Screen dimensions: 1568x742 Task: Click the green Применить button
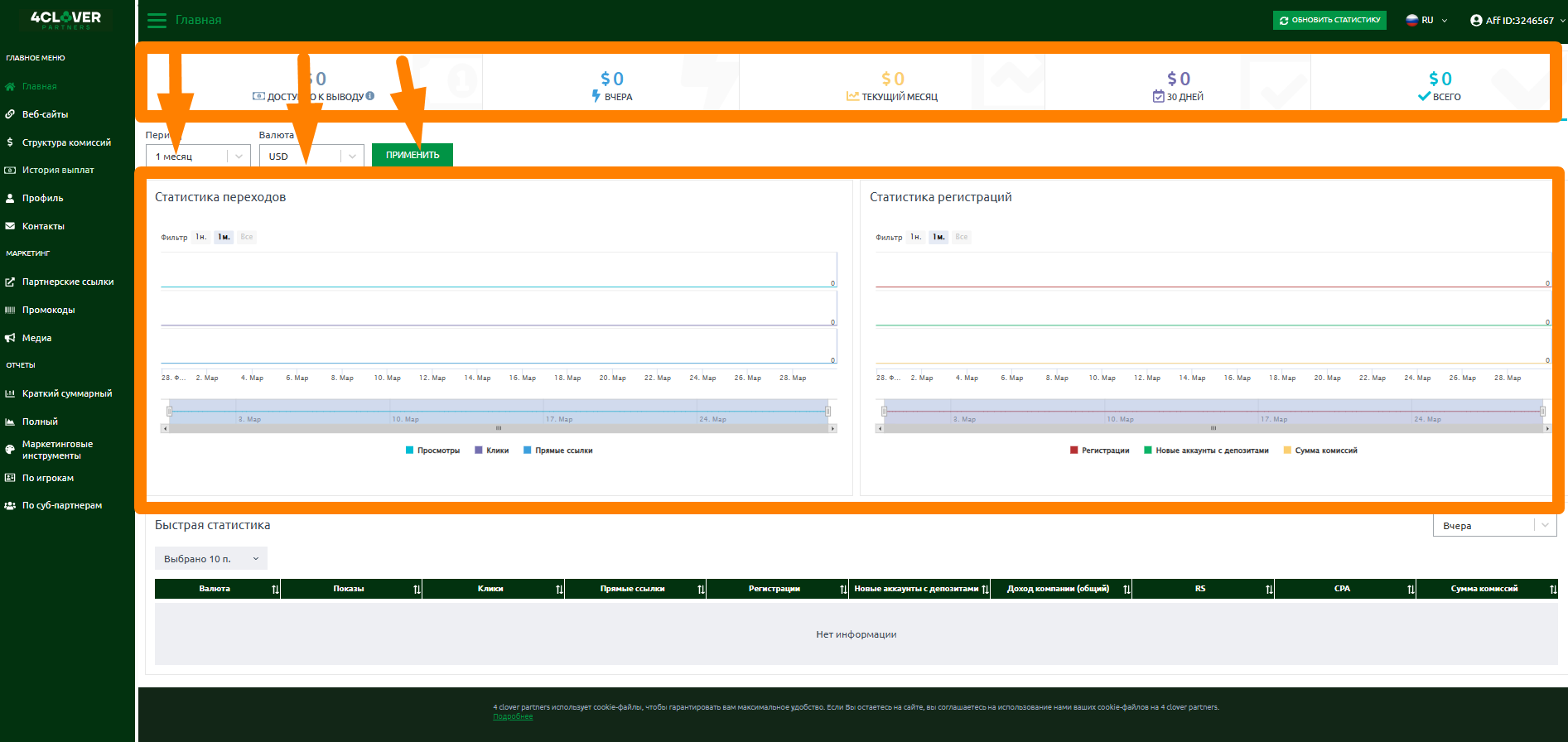[413, 155]
